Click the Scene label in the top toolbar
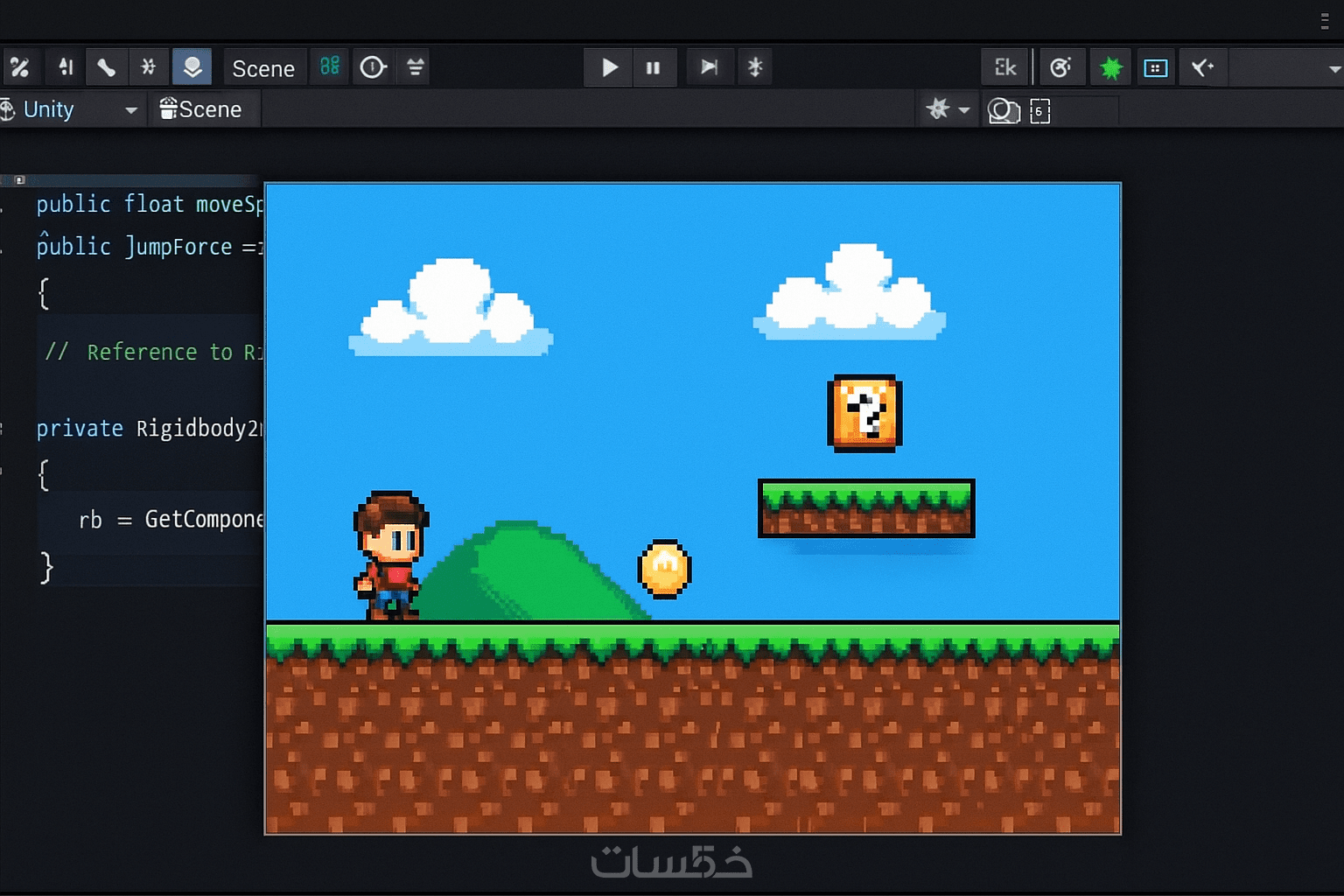Screen dimensions: 1344x896 click(263, 68)
